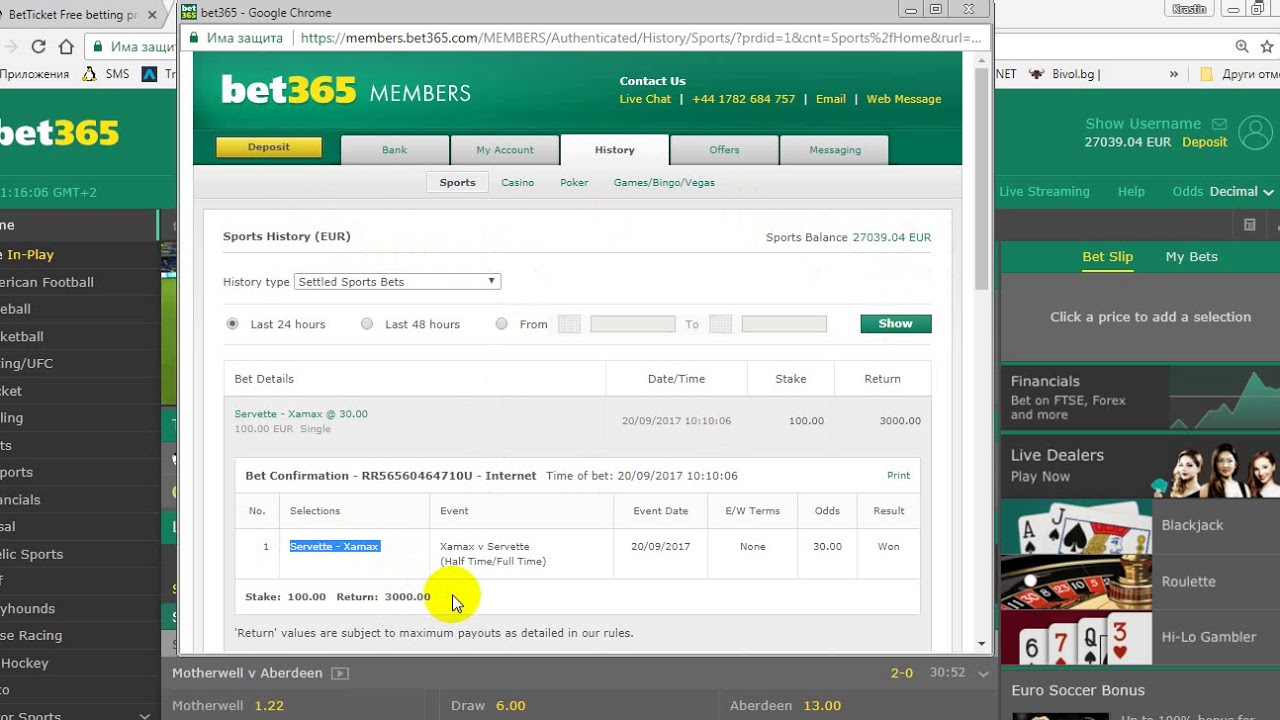This screenshot has width=1280, height=720.
Task: Switch to the My Bets tab
Action: (1191, 257)
